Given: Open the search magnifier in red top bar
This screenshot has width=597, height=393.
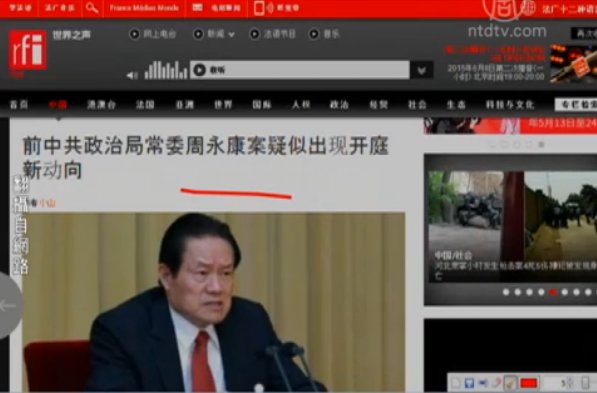Looking at the screenshot, I should [92, 8].
